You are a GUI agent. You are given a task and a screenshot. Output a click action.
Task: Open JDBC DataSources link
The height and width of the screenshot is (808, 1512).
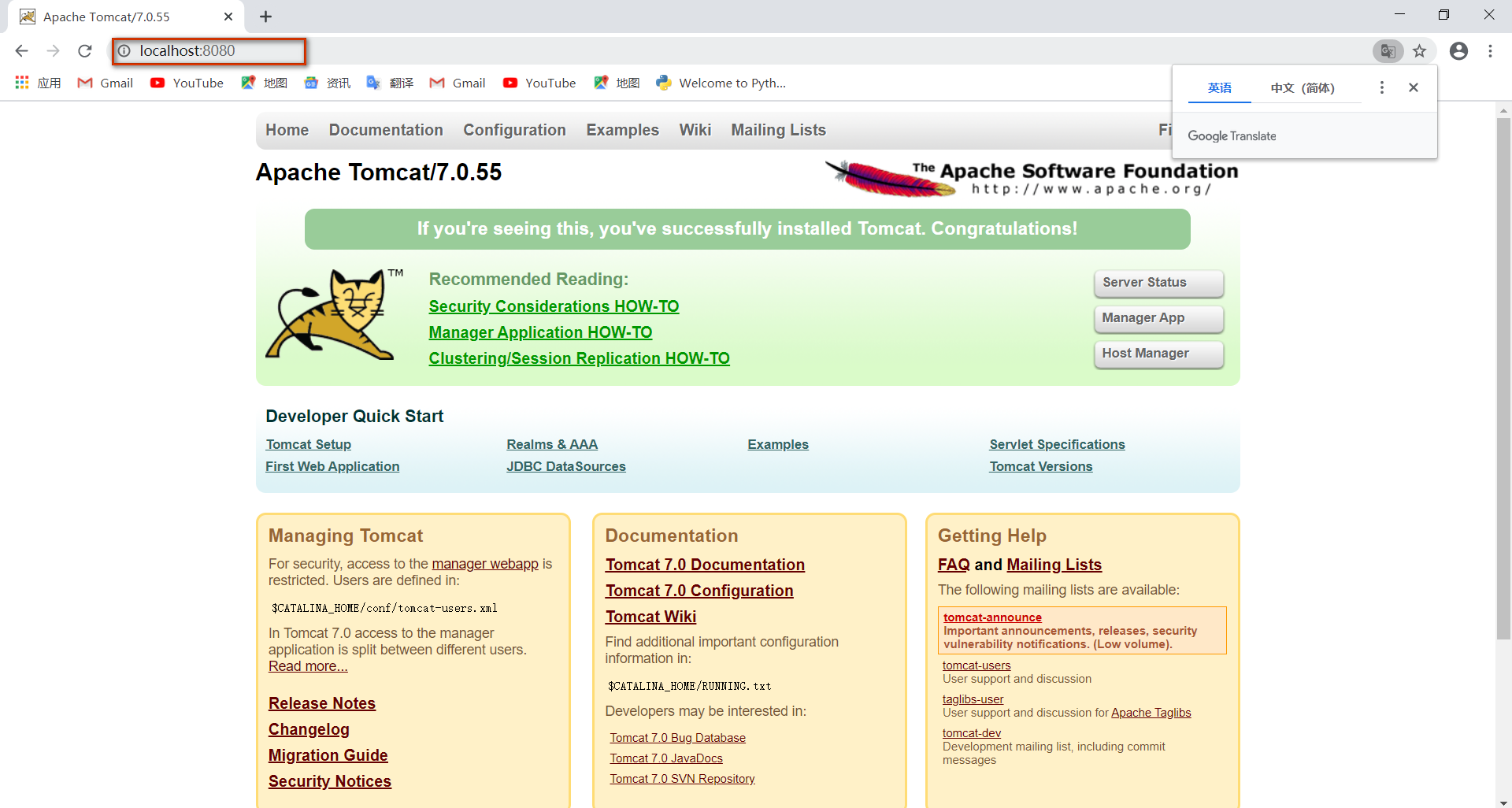[x=566, y=466]
